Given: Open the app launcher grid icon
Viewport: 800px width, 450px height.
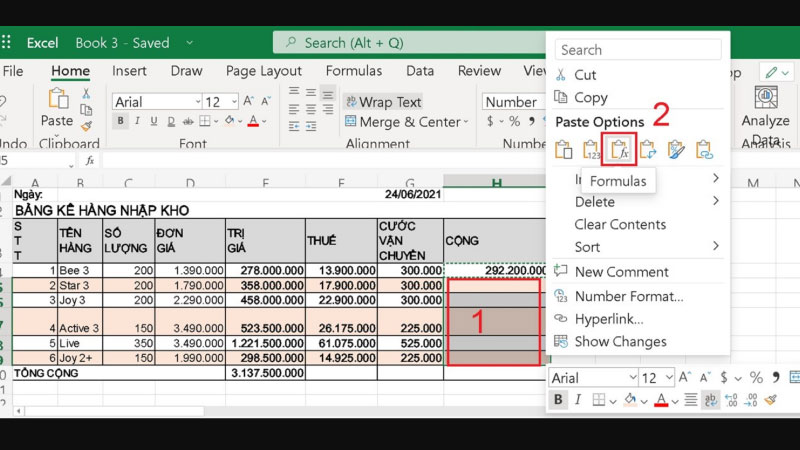Looking at the screenshot, I should tap(6, 42).
